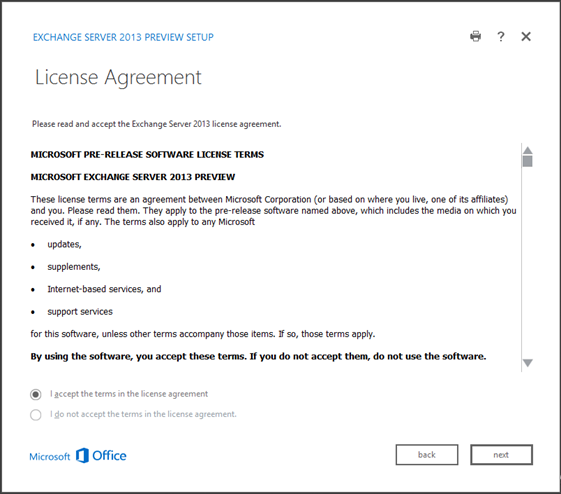Viewport: 561px width, 494px height.
Task: Click "I accept the terms" label text
Action: (129, 394)
